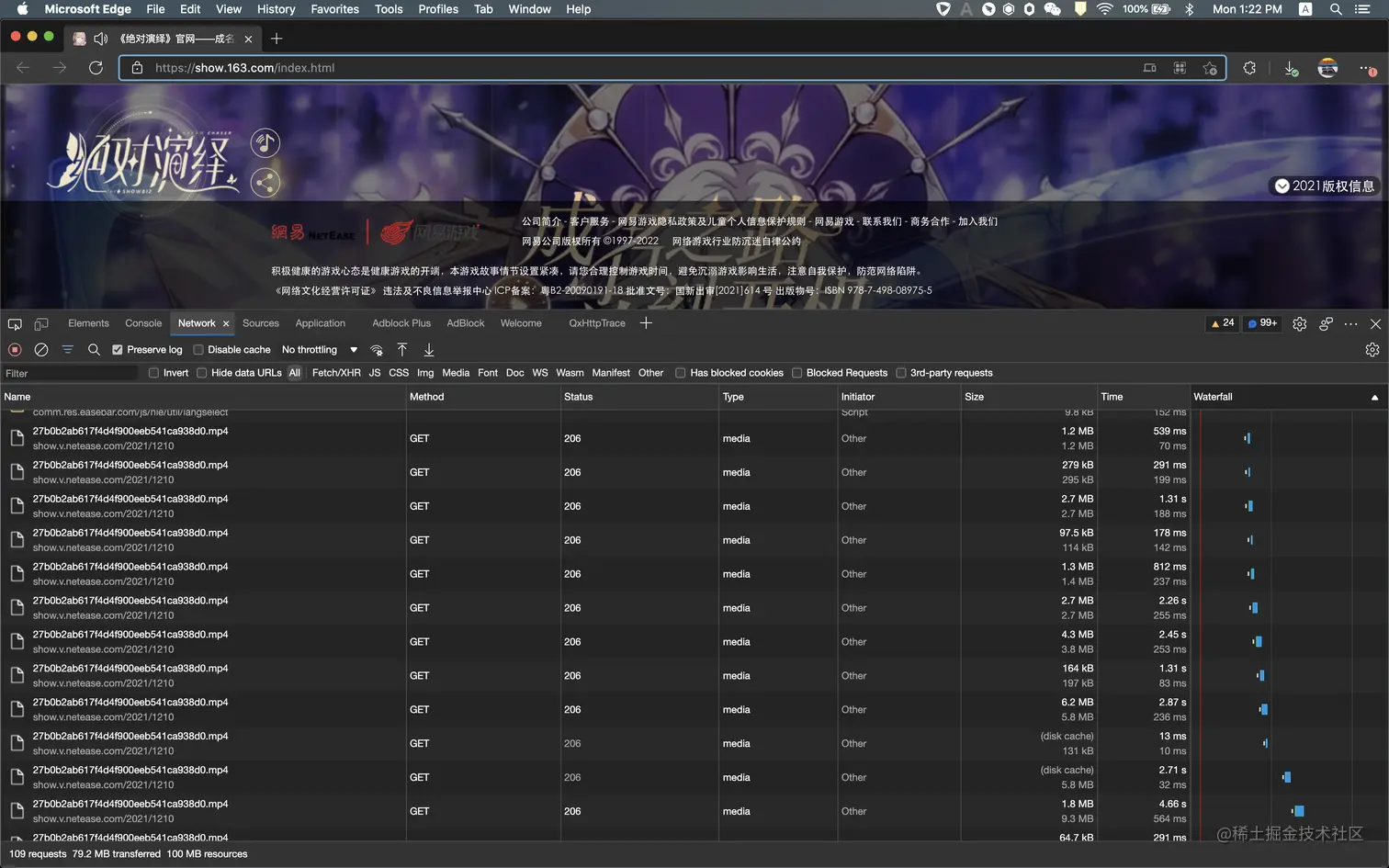Toggle the network filter bar icon
The width and height of the screenshot is (1389, 868).
point(68,350)
